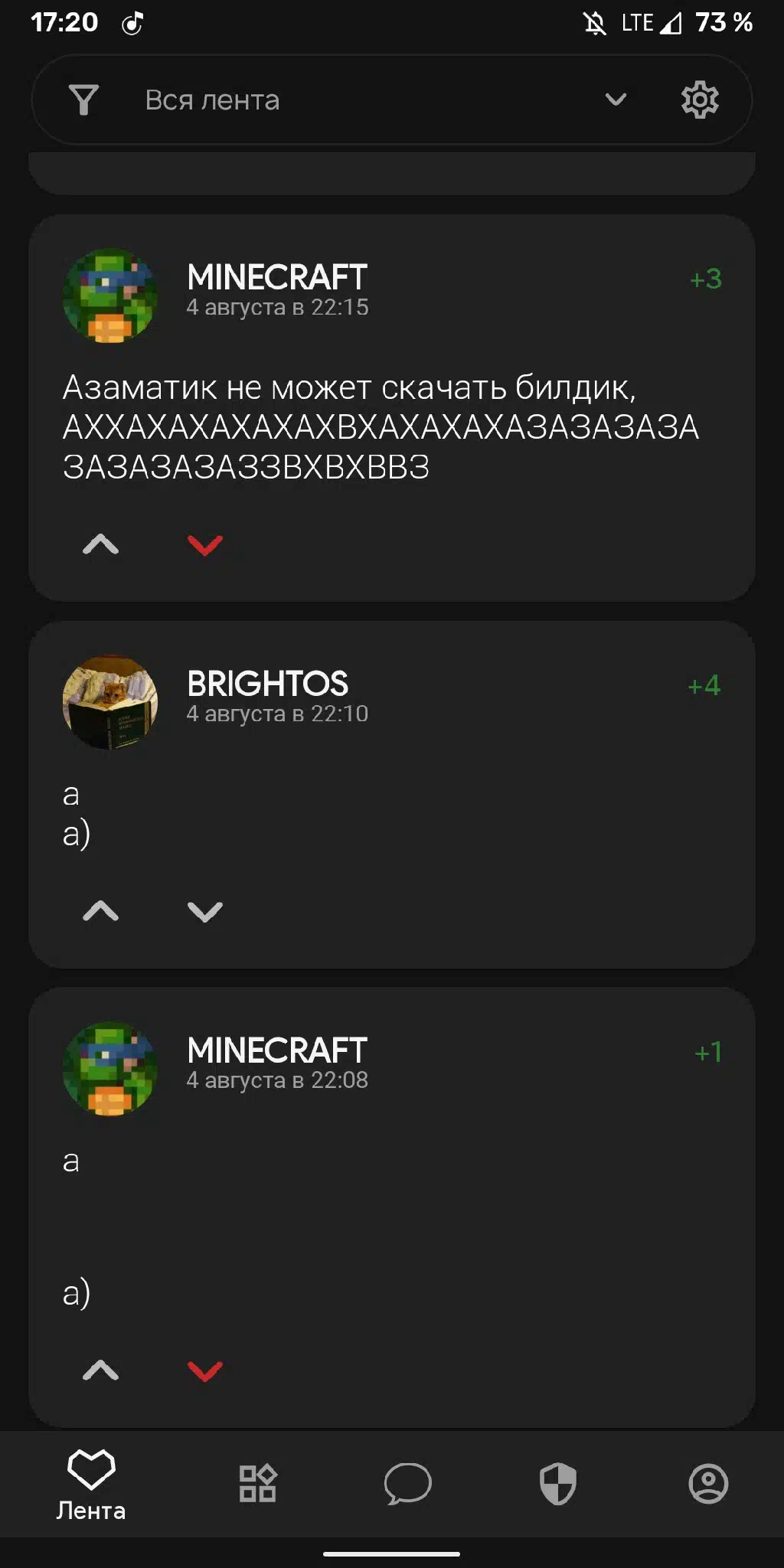784x1568 pixels.
Task: Toggle the red downvote on the Азаматик post
Action: coord(205,544)
